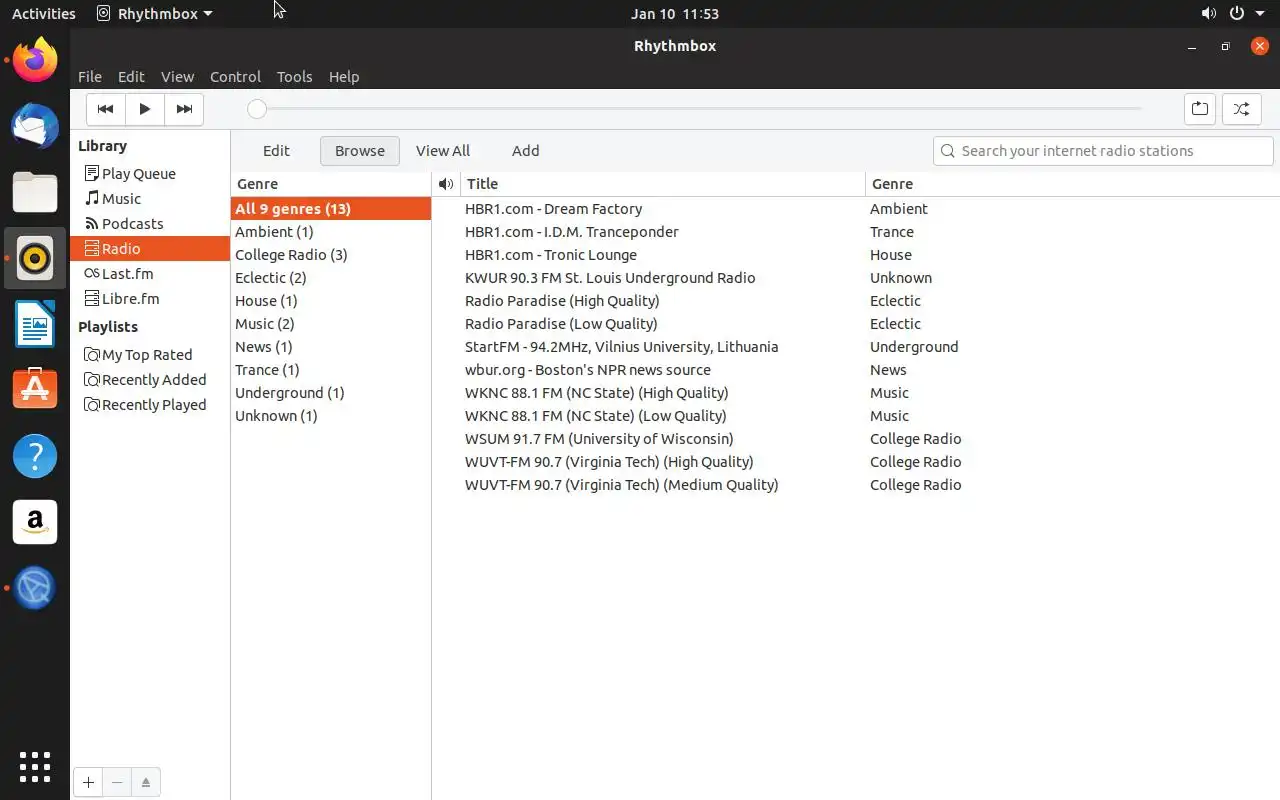
Task: Open the View menu
Action: click(x=177, y=76)
